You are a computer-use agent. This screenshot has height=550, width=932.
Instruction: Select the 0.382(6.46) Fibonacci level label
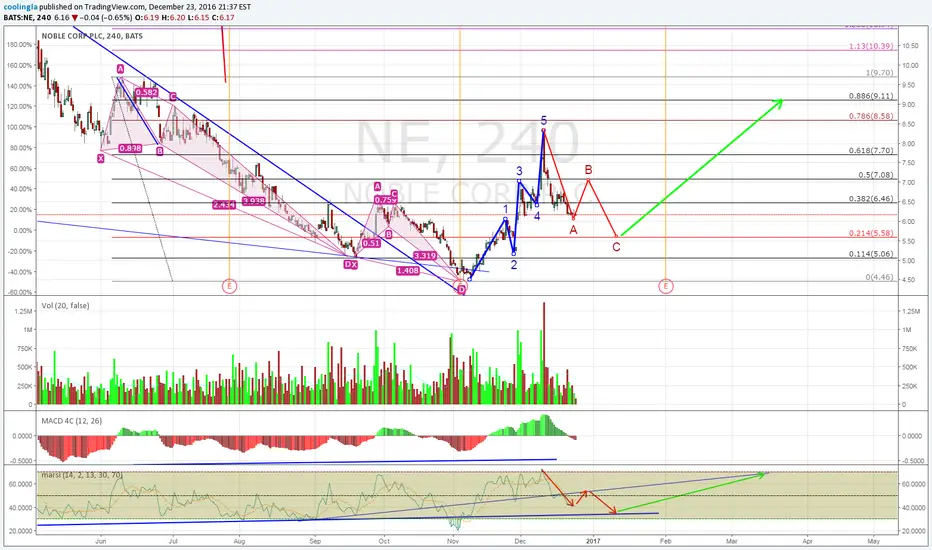point(871,199)
